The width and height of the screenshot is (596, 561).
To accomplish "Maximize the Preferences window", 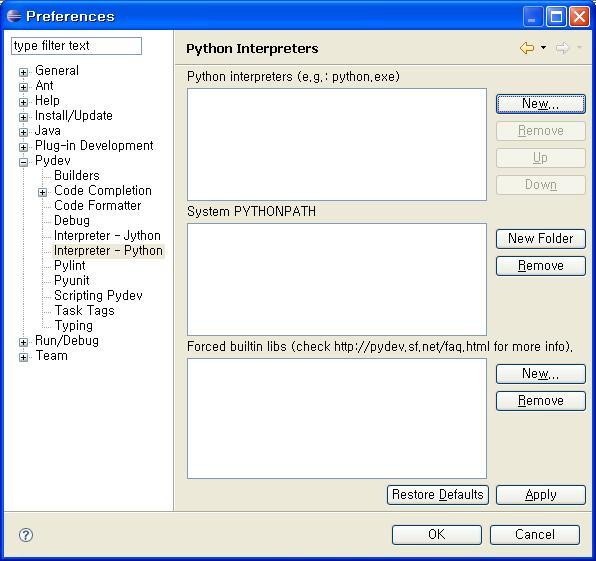I will pyautogui.click(x=556, y=16).
